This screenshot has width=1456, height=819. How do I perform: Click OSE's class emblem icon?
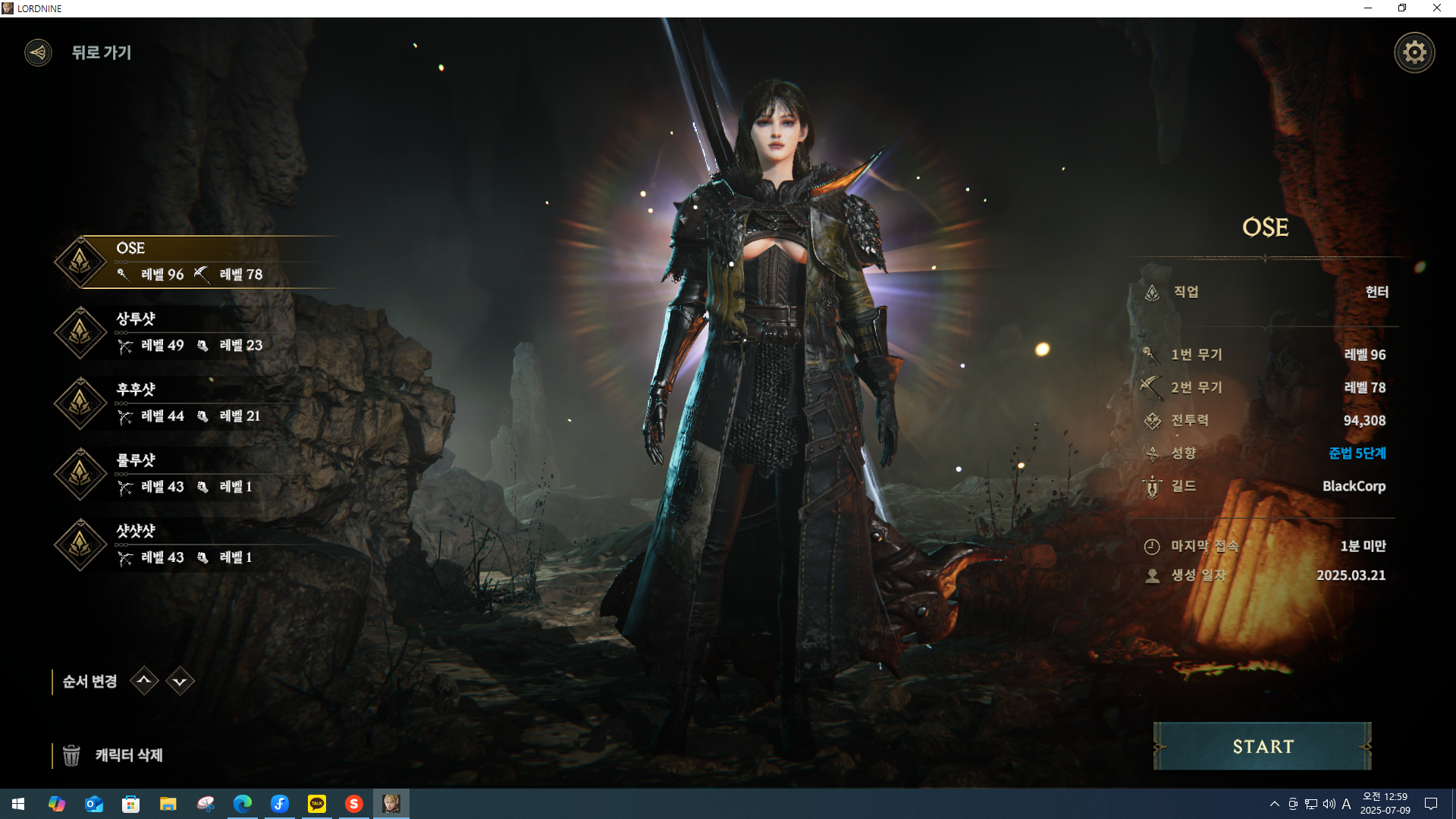pyautogui.click(x=80, y=262)
